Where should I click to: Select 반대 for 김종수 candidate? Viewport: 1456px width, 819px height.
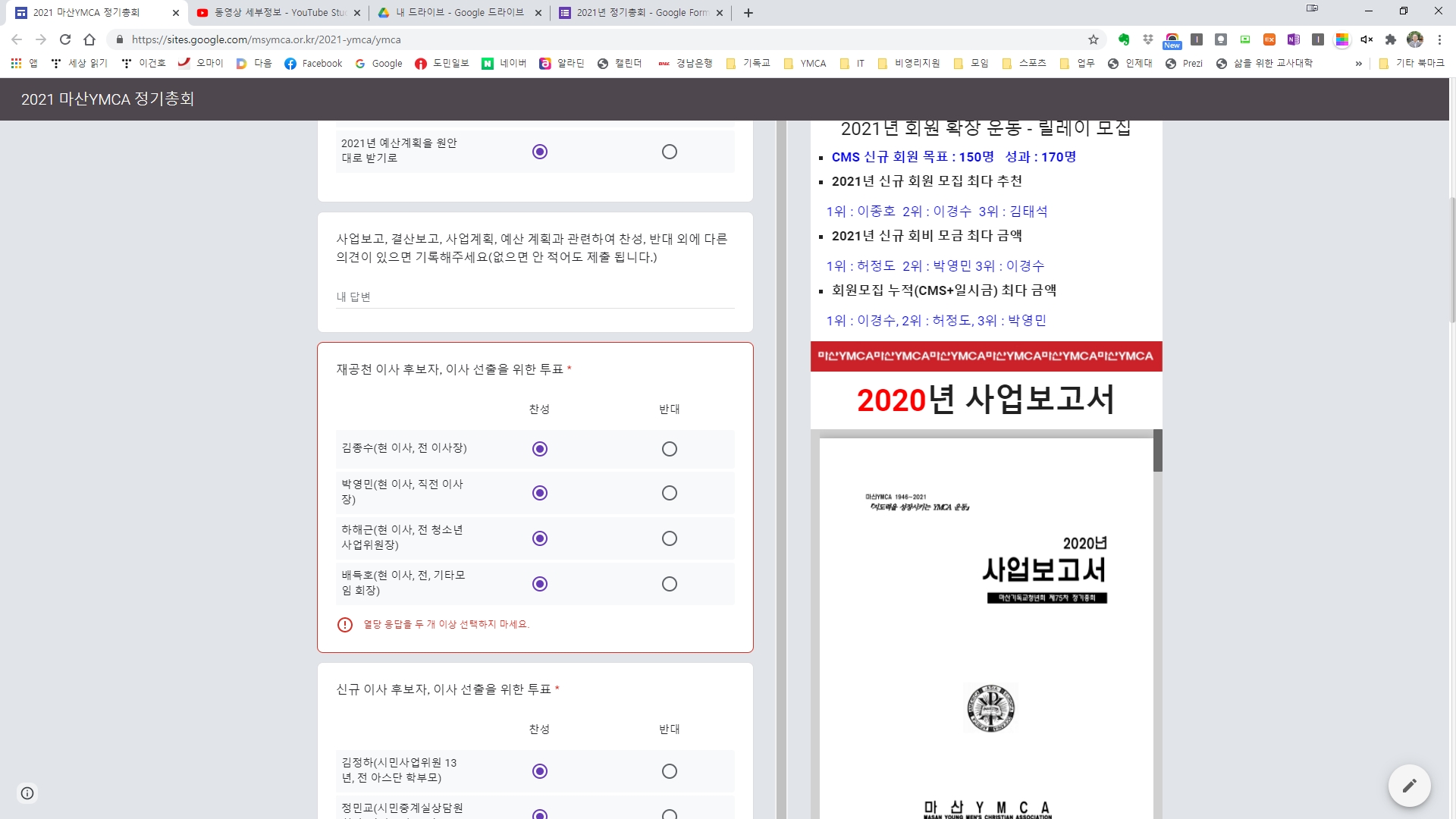(x=669, y=449)
